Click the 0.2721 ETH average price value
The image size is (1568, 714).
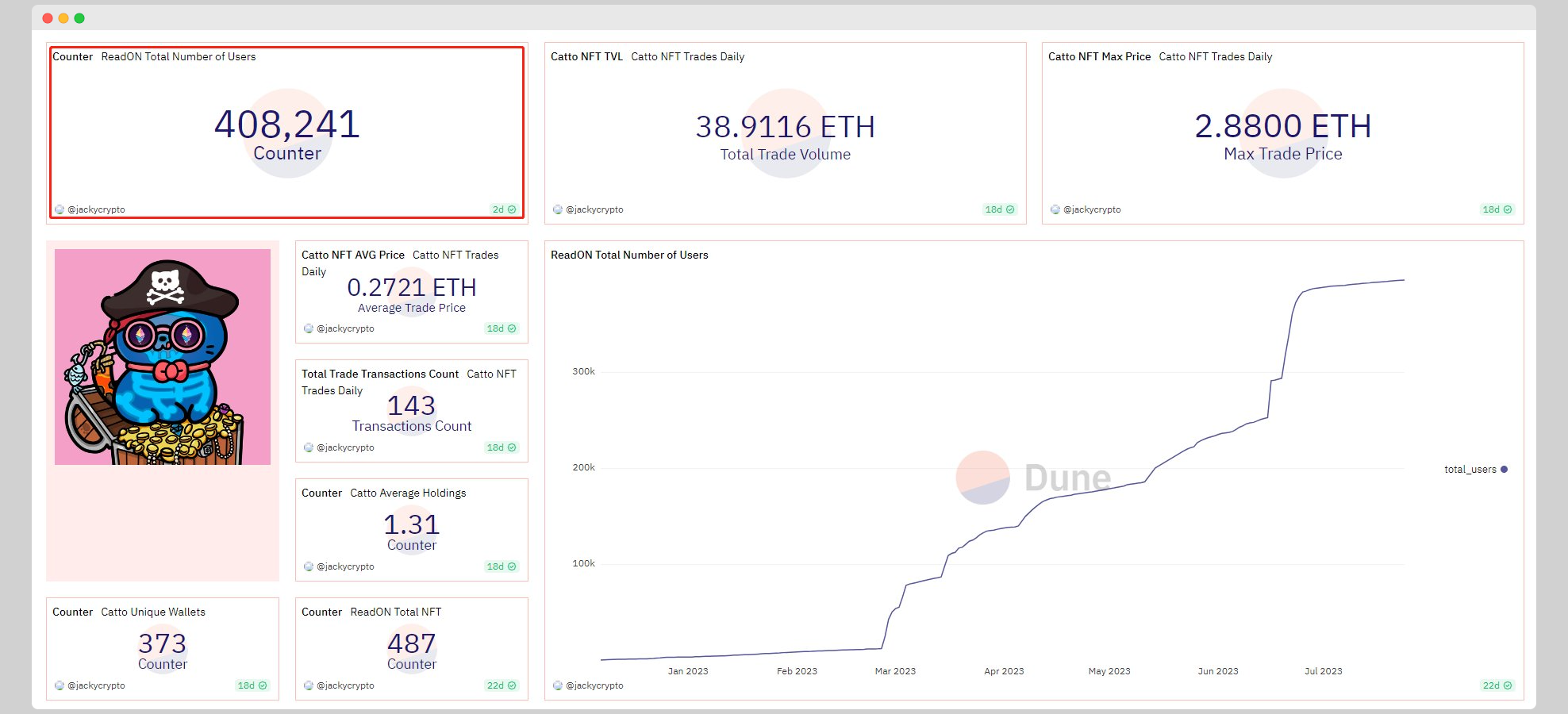[x=412, y=287]
